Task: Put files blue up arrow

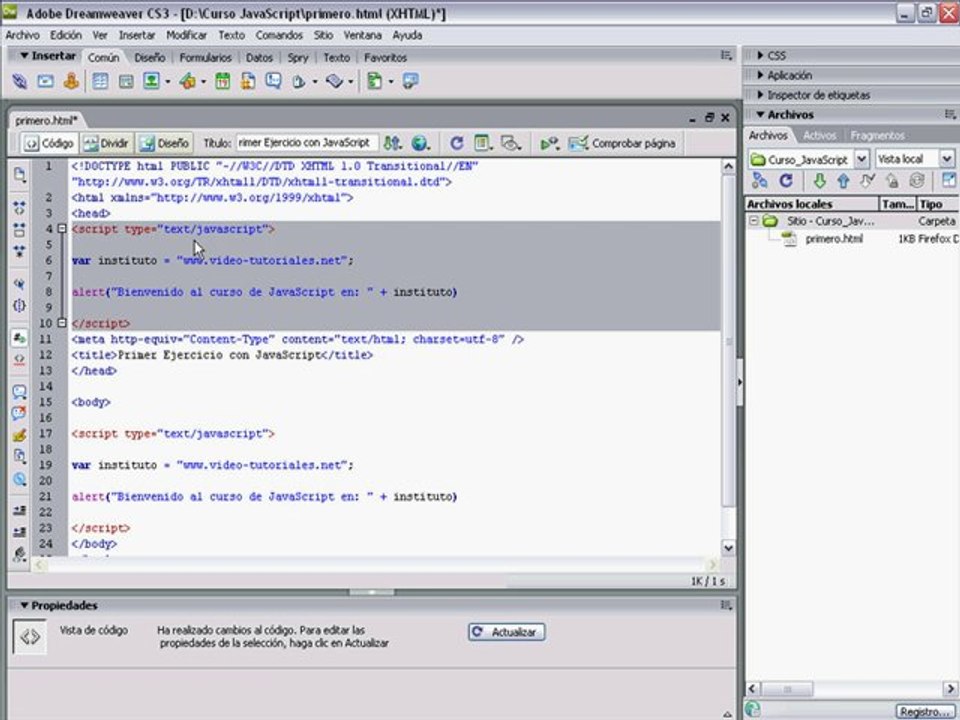Action: tap(844, 181)
